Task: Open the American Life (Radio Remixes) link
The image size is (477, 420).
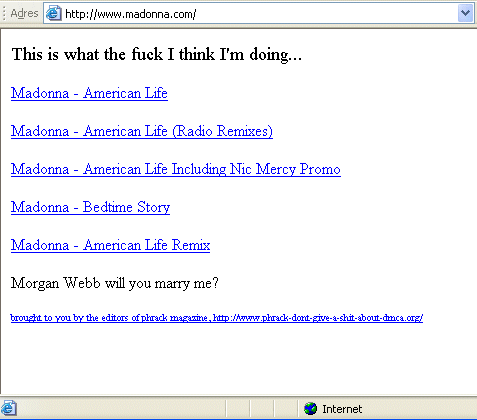Action: point(142,131)
